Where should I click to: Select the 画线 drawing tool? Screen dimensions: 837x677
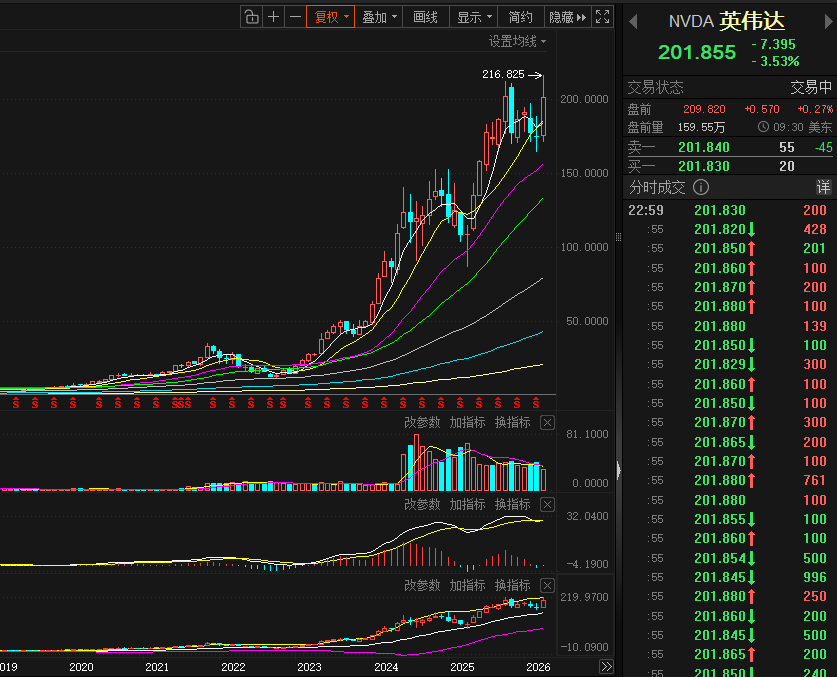point(425,17)
